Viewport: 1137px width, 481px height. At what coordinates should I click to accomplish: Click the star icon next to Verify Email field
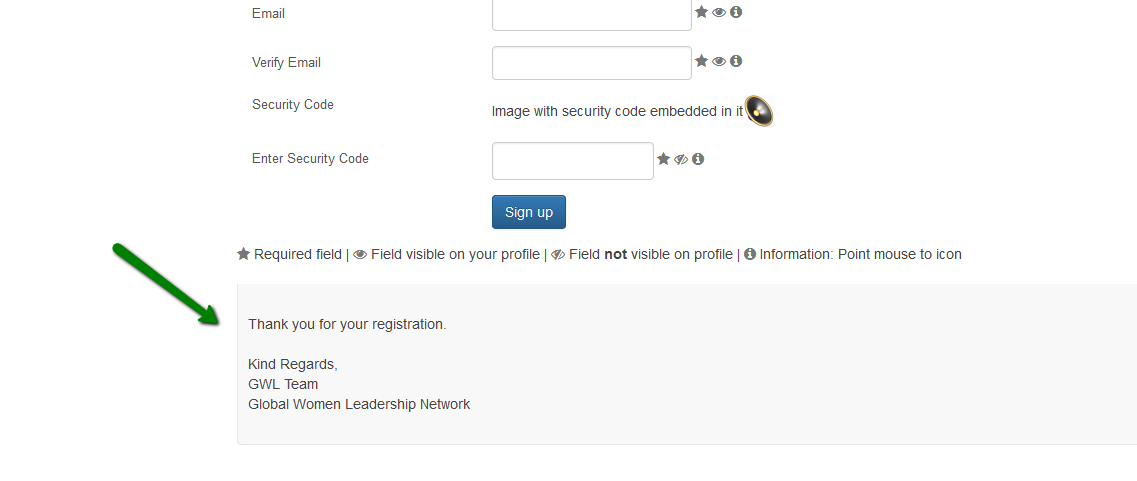[701, 61]
